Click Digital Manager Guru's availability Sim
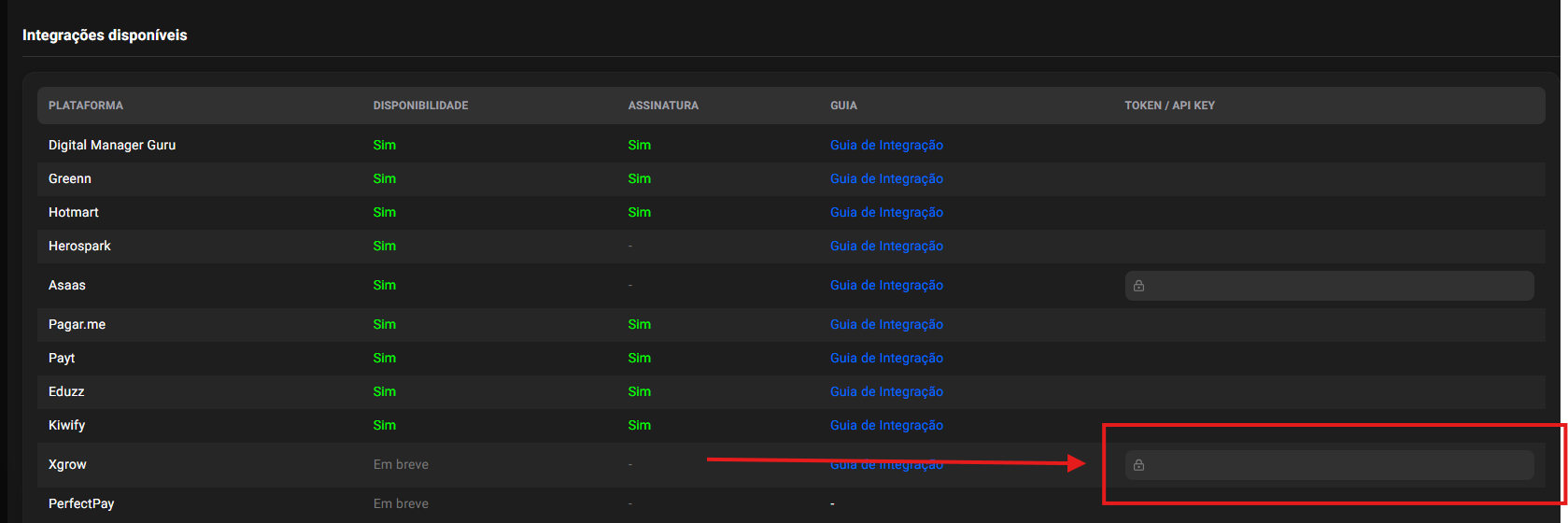1568x523 pixels. 385,145
